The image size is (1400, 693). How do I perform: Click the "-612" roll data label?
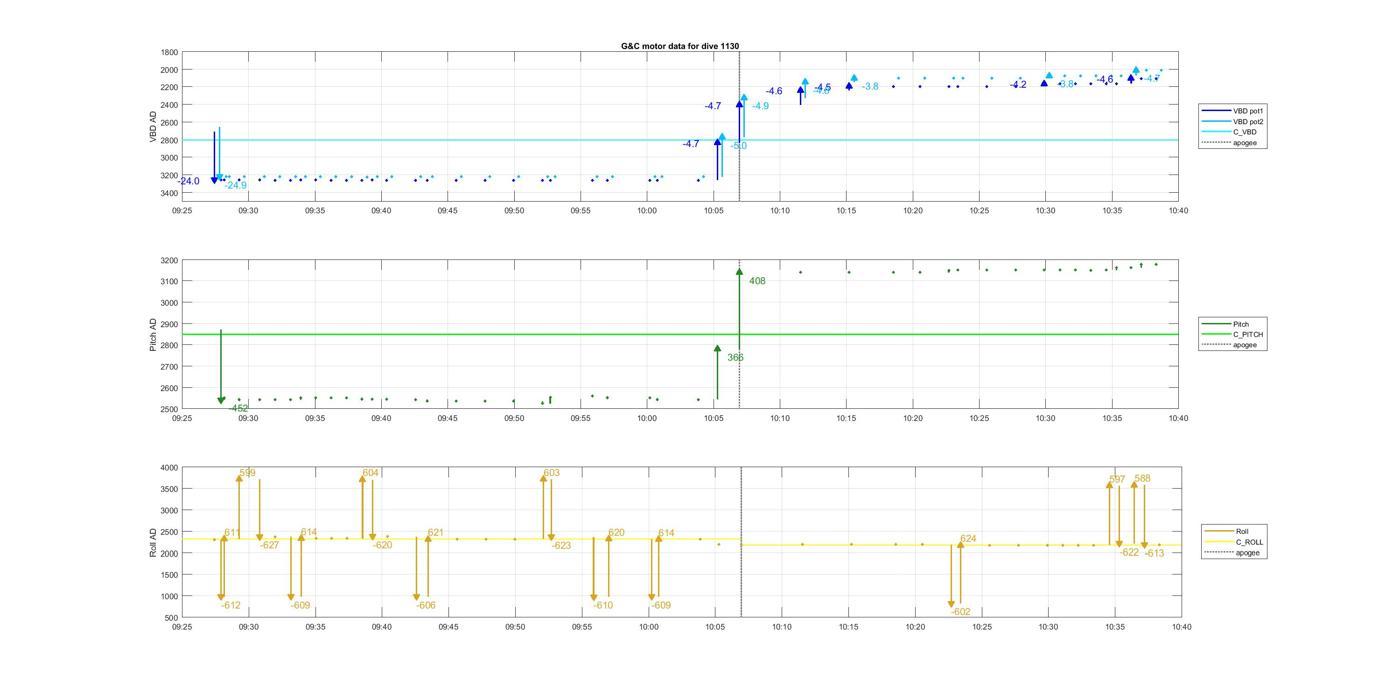pyautogui.click(x=231, y=605)
